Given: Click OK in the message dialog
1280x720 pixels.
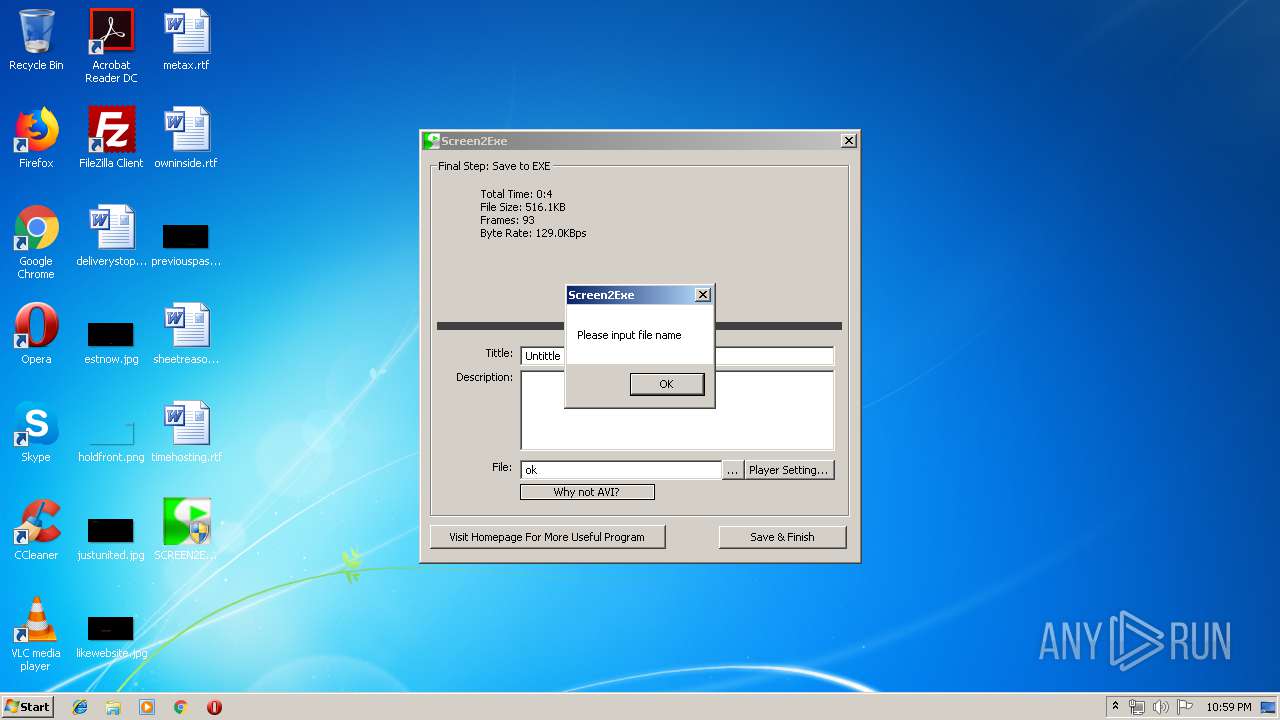Looking at the screenshot, I should (x=667, y=384).
